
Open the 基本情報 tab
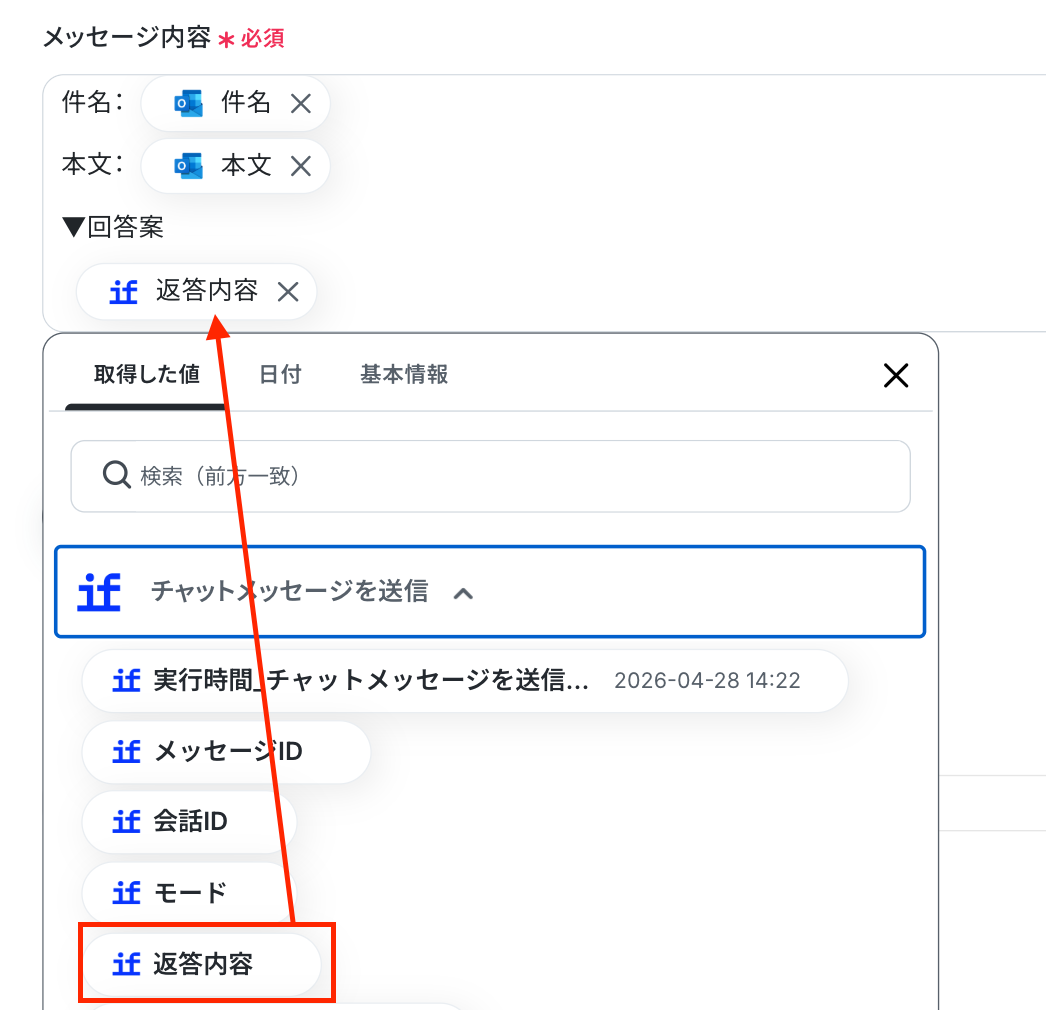click(404, 375)
